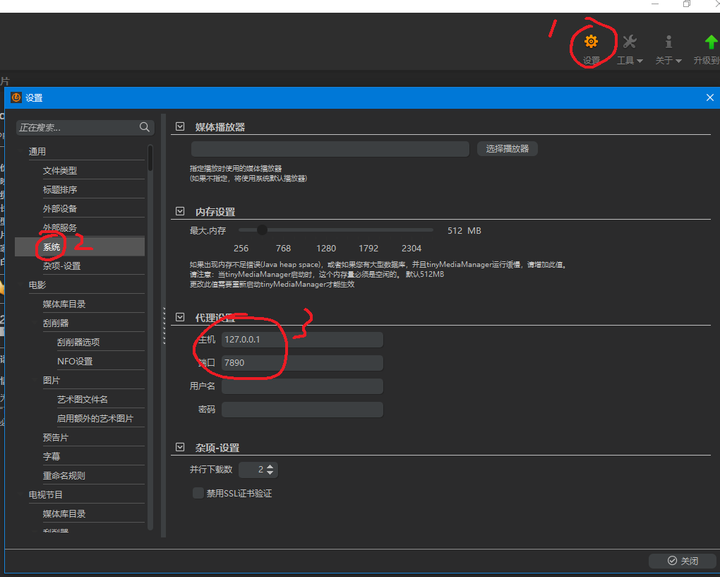
Task: Click the 选择播放器 button
Action: pyautogui.click(x=507, y=149)
